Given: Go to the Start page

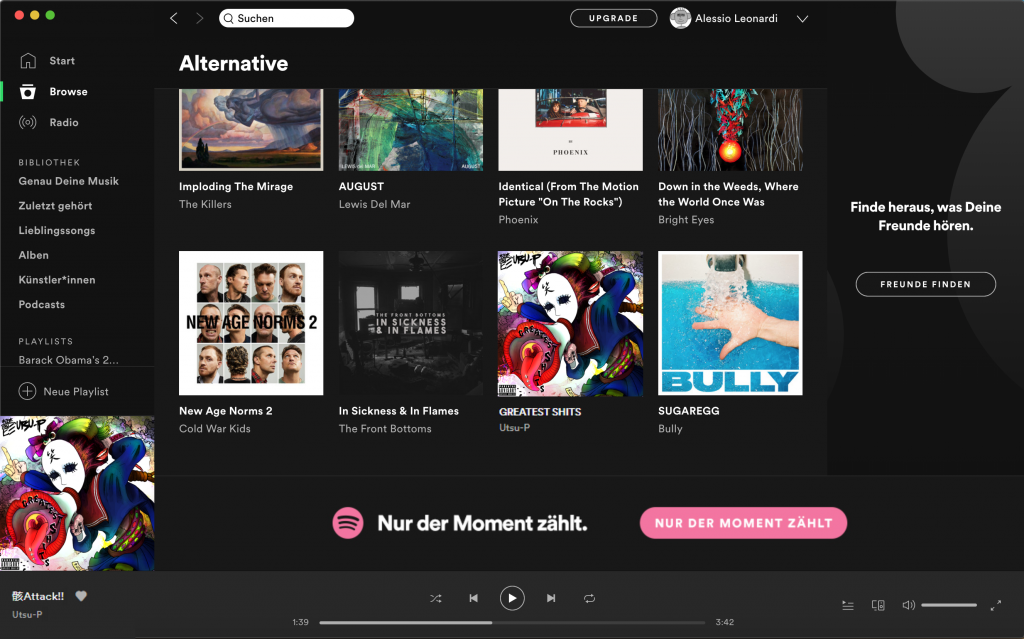Looking at the screenshot, I should (x=61, y=61).
